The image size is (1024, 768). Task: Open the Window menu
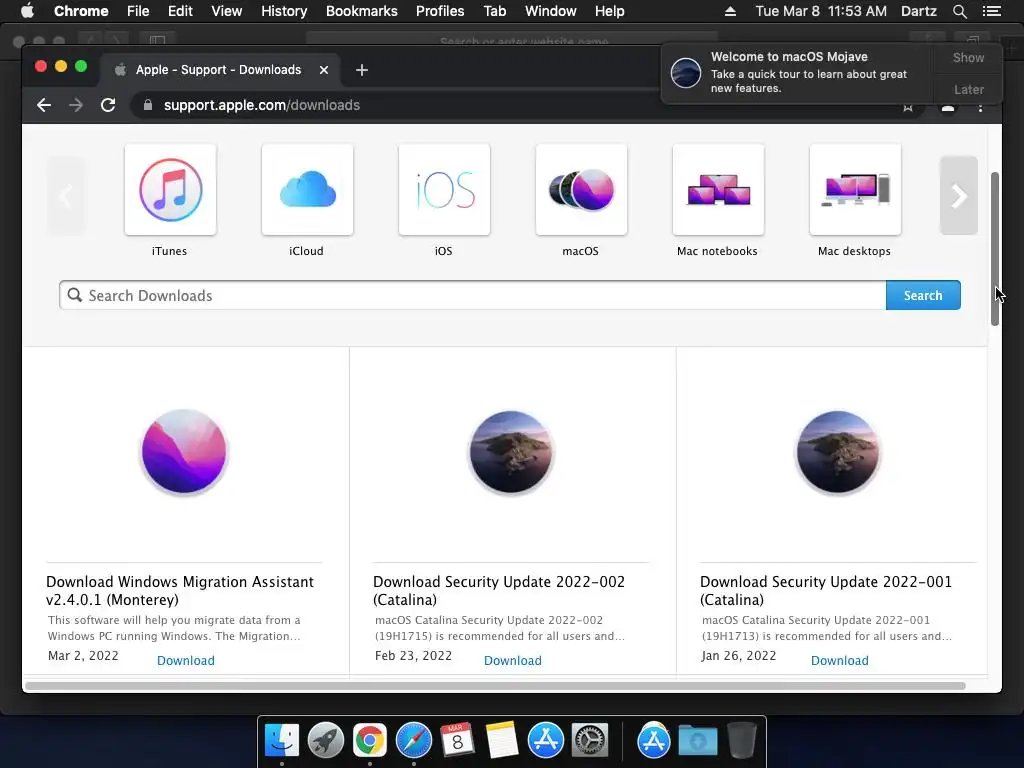coord(551,11)
